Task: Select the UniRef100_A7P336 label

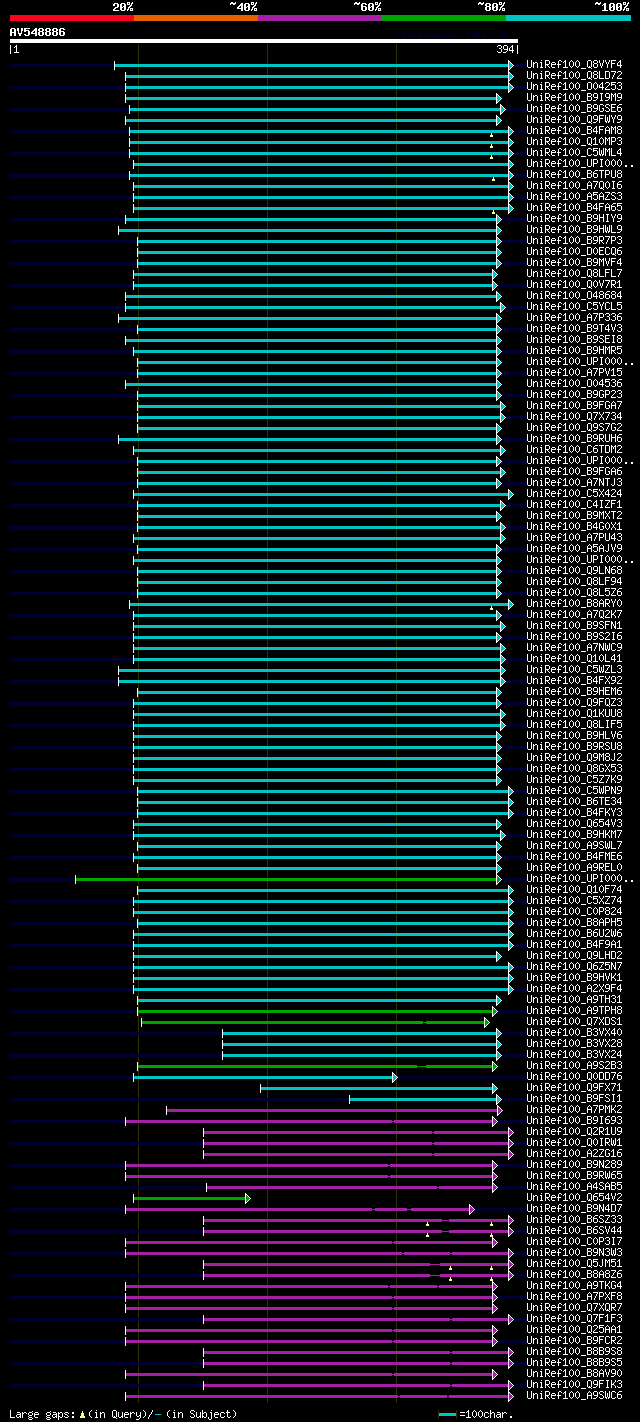Action: pos(574,317)
